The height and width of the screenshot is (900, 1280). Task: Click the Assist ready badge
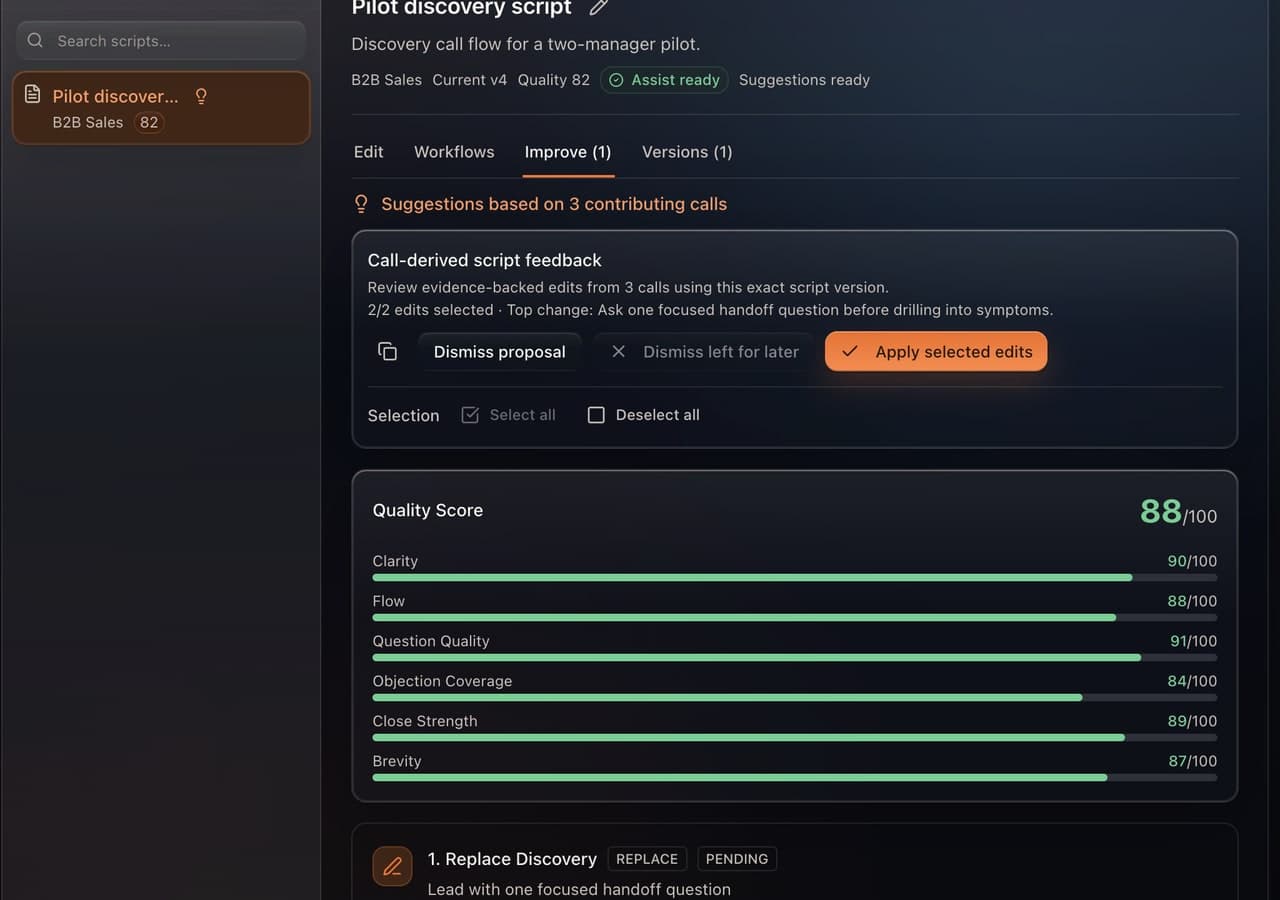click(x=664, y=80)
